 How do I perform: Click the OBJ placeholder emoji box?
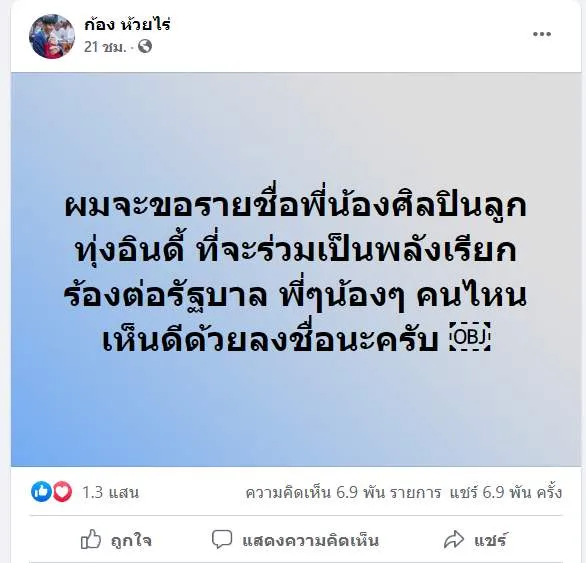click(470, 336)
